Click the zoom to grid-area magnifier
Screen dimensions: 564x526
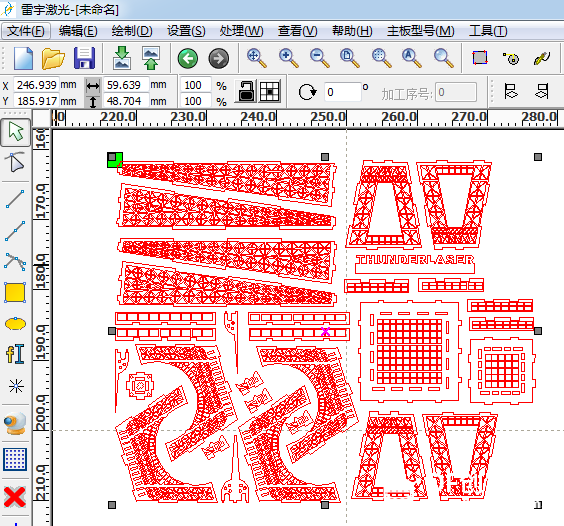381,58
